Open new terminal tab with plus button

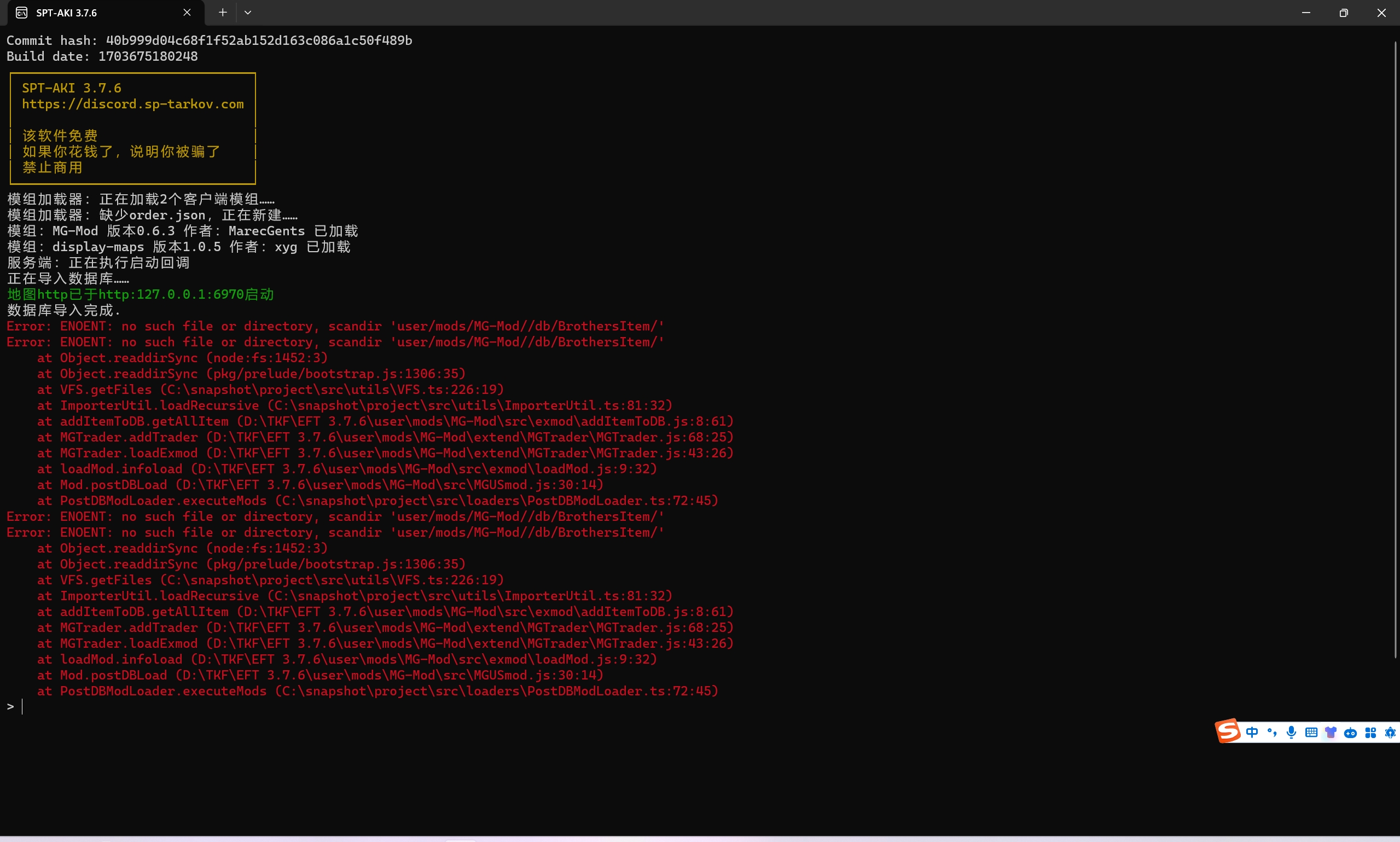[x=223, y=13]
